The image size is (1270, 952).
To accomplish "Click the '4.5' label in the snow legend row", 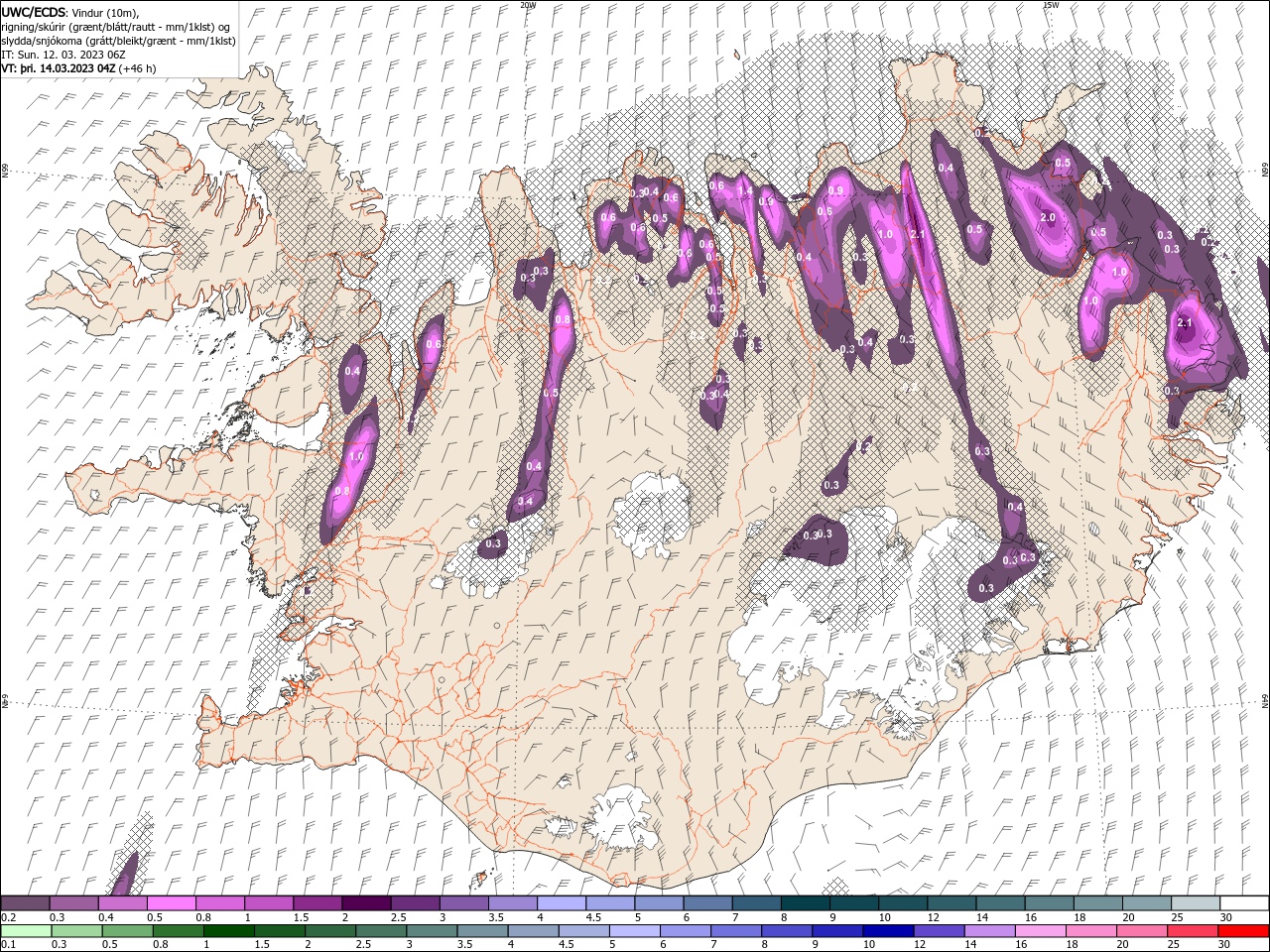I will tap(593, 917).
